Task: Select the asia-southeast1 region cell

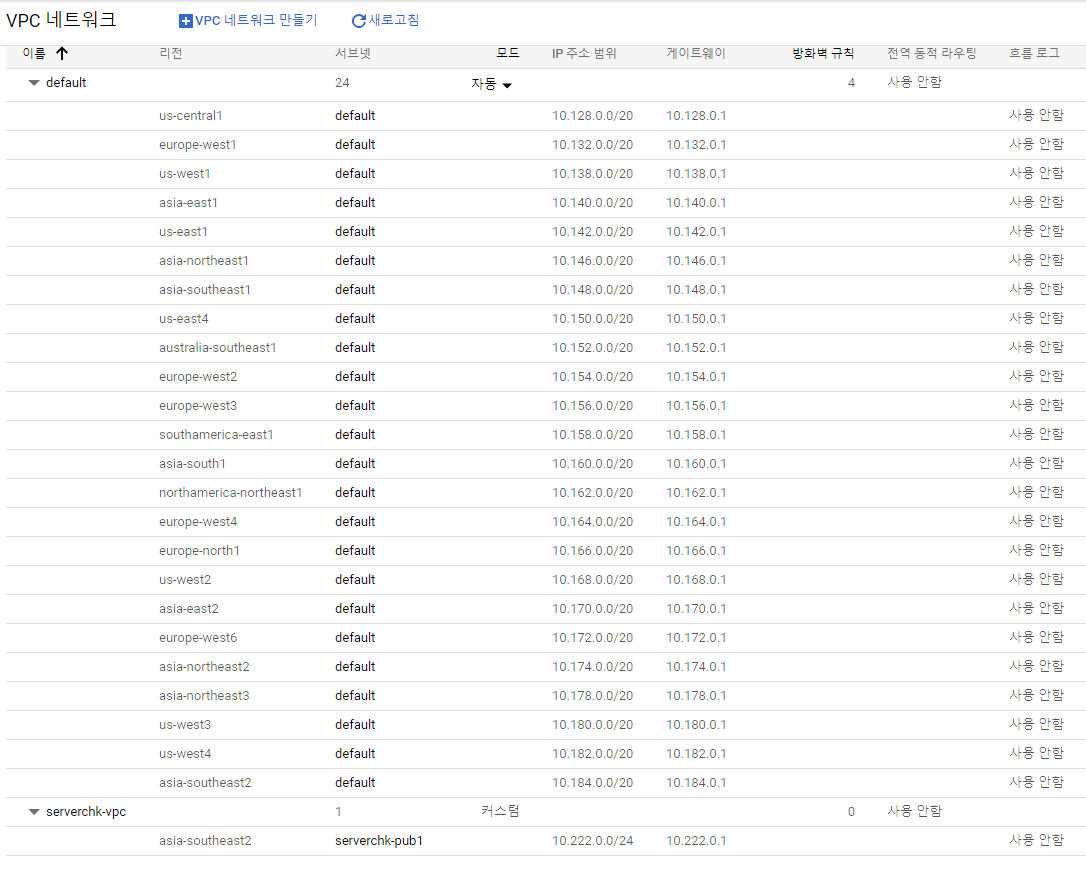Action: coord(205,290)
